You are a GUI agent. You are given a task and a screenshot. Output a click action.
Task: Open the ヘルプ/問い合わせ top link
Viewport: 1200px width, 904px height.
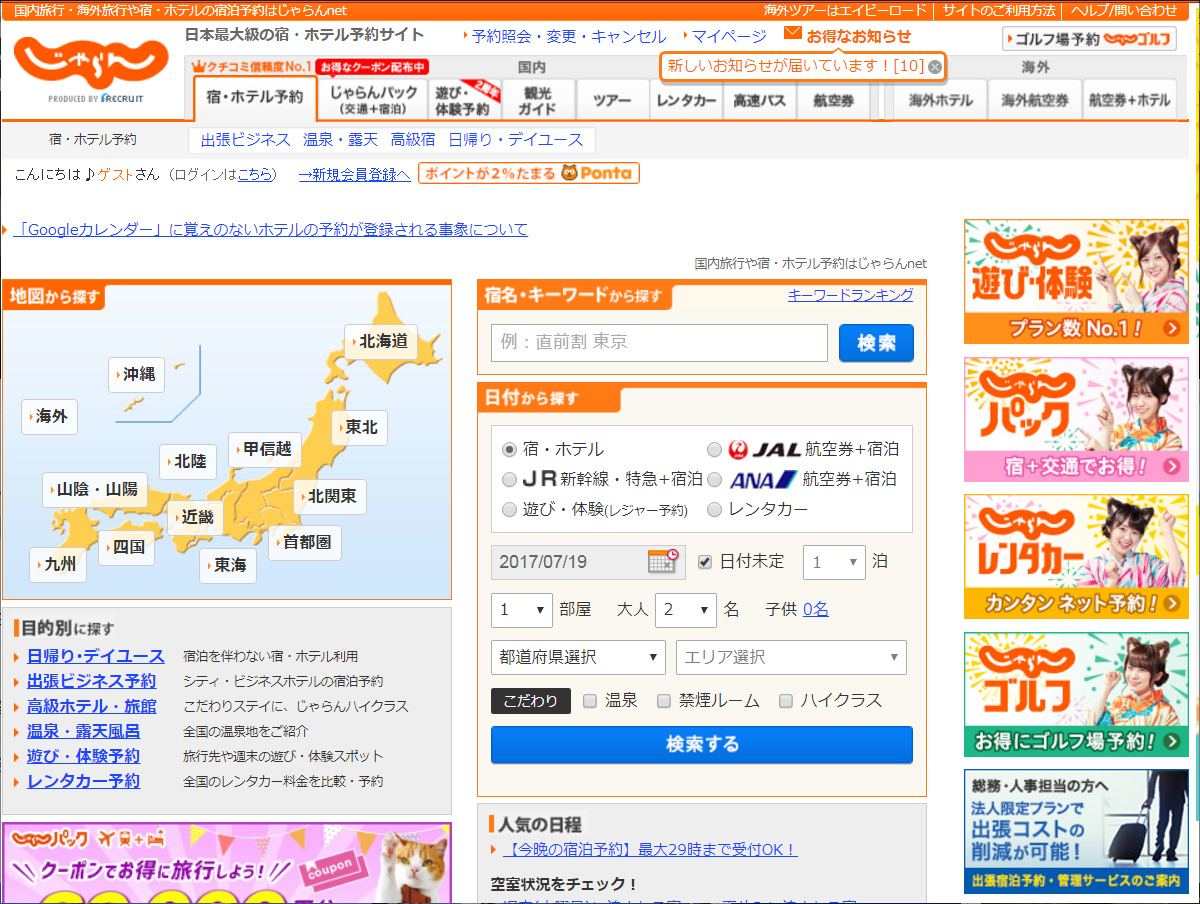(1124, 10)
